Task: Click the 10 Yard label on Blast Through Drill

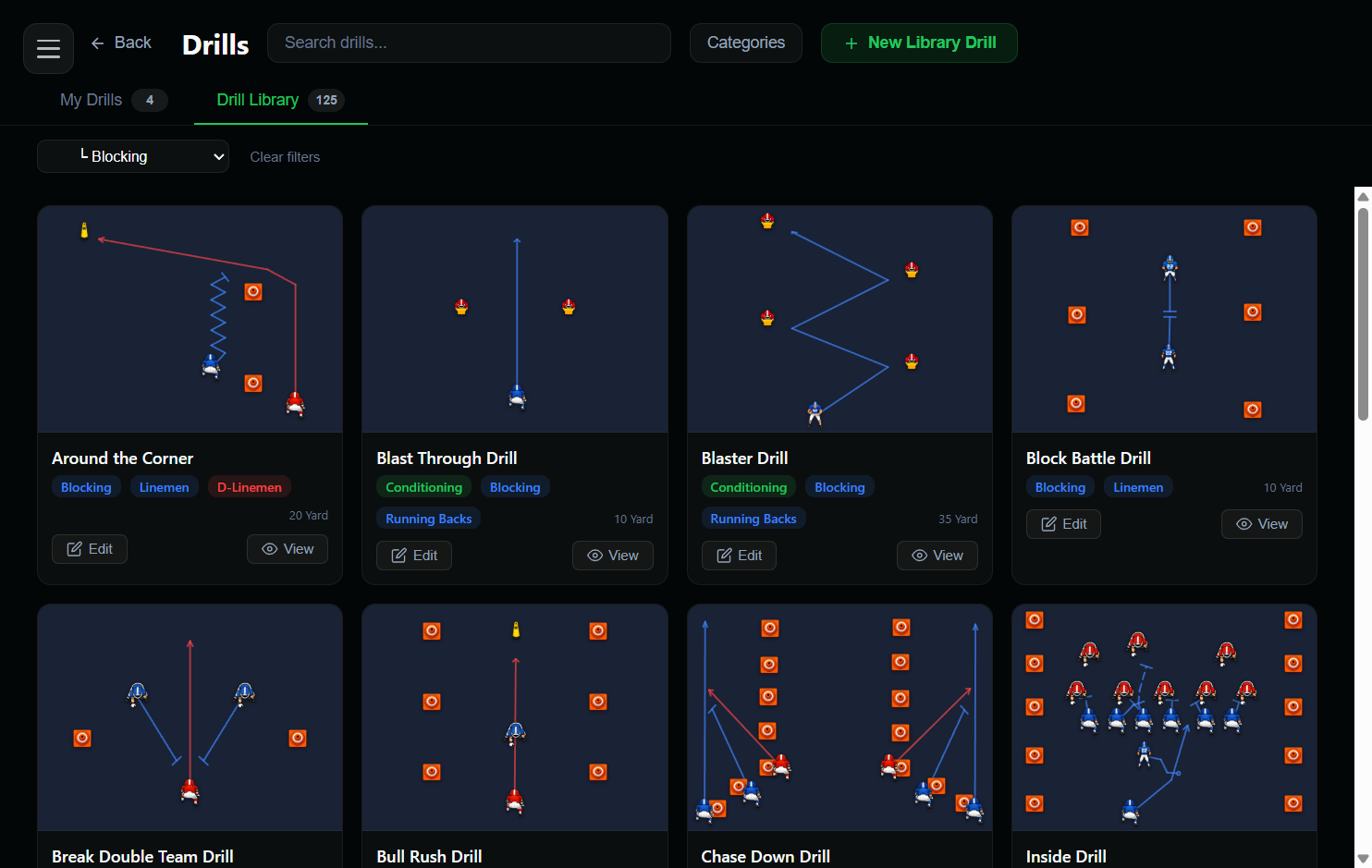Action: [x=633, y=520]
